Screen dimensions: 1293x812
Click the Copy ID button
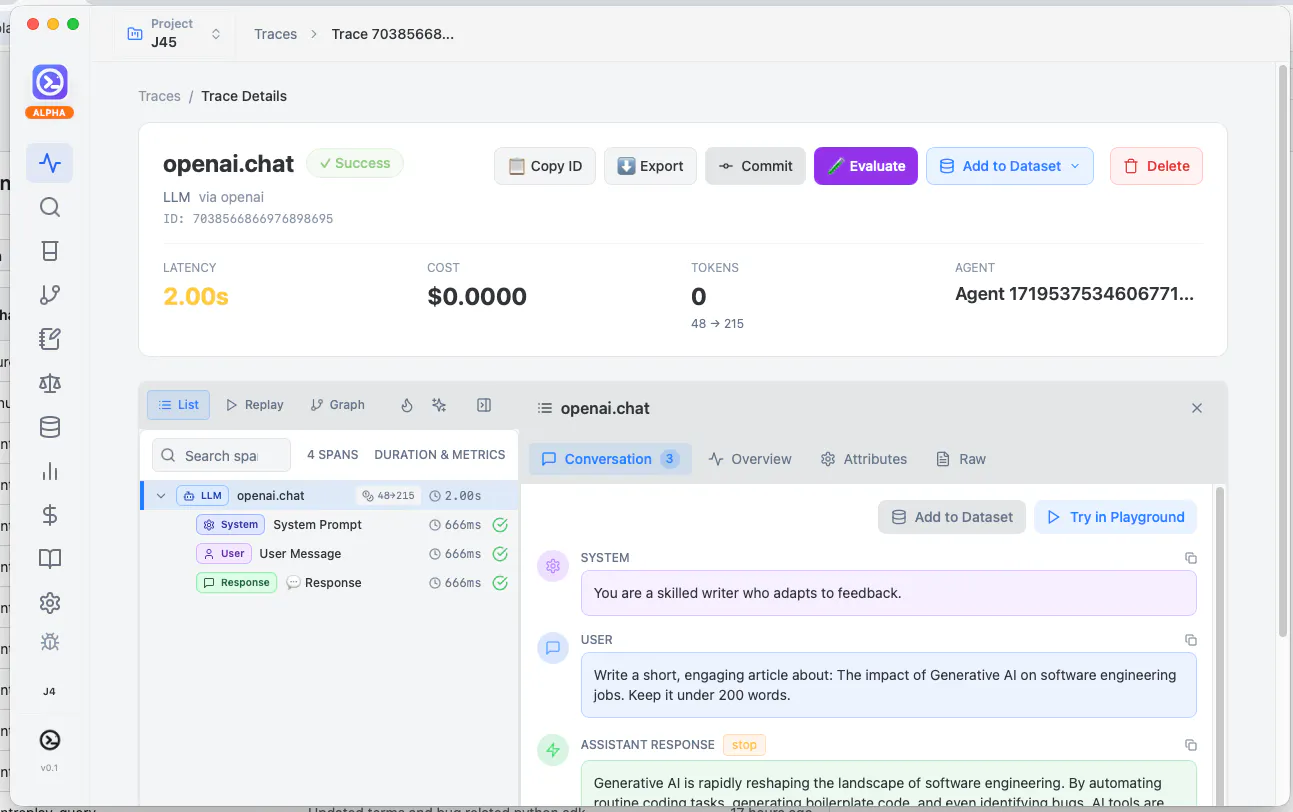tap(545, 166)
